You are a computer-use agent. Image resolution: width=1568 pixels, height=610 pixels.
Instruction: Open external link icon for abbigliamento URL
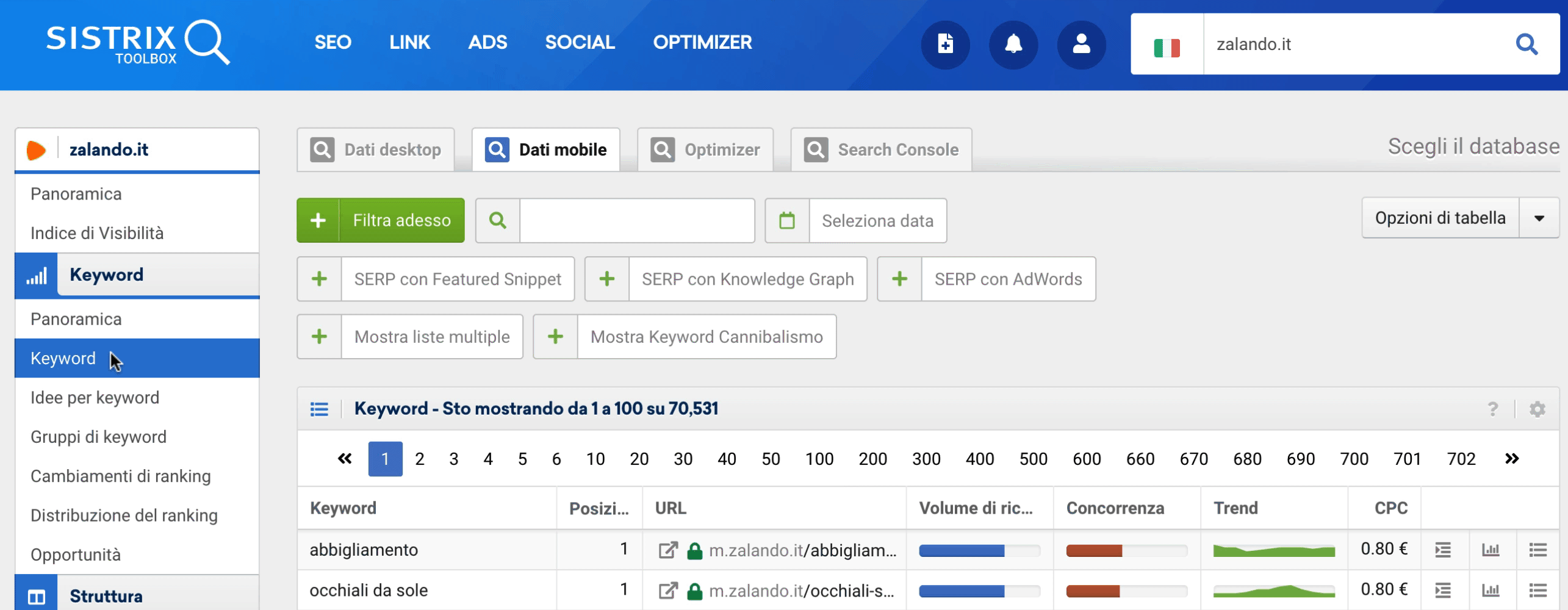[x=667, y=550]
